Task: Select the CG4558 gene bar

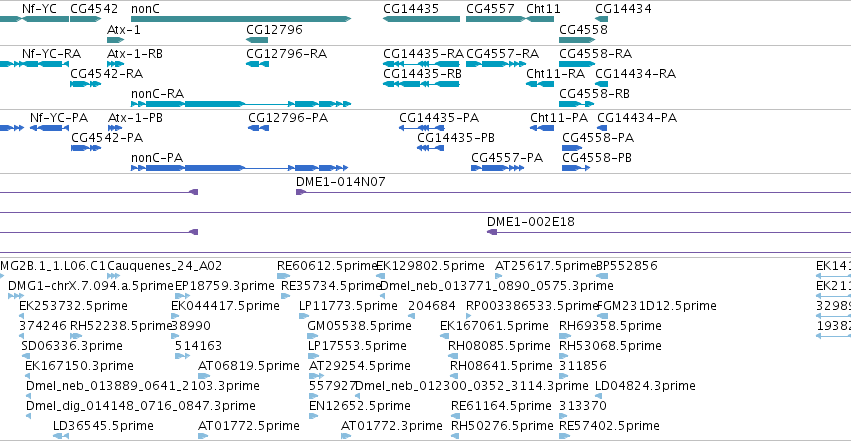Action: click(577, 40)
